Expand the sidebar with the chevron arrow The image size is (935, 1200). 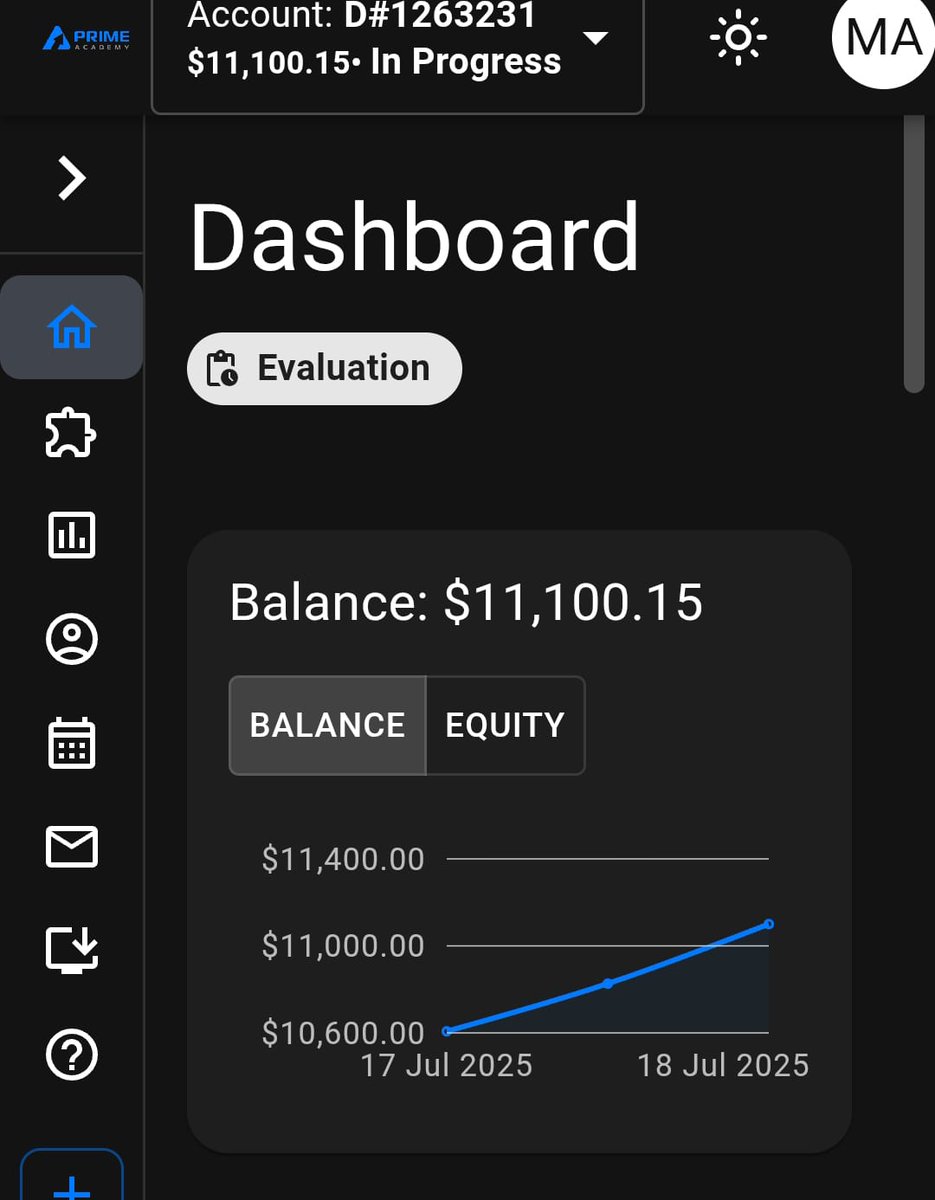point(71,180)
